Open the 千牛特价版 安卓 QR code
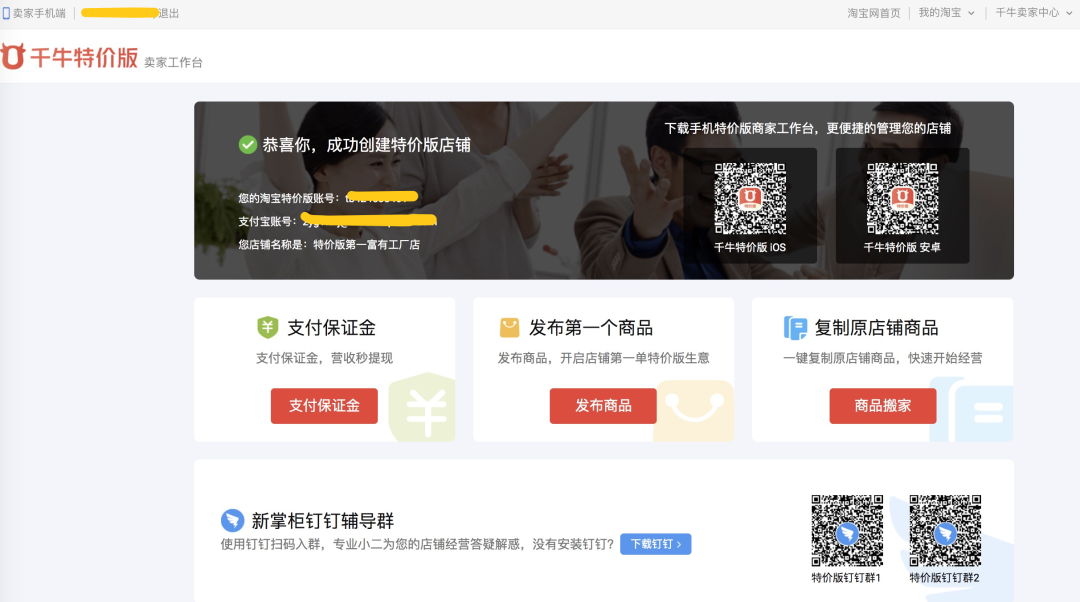Viewport: 1080px width, 602px height. pos(902,198)
